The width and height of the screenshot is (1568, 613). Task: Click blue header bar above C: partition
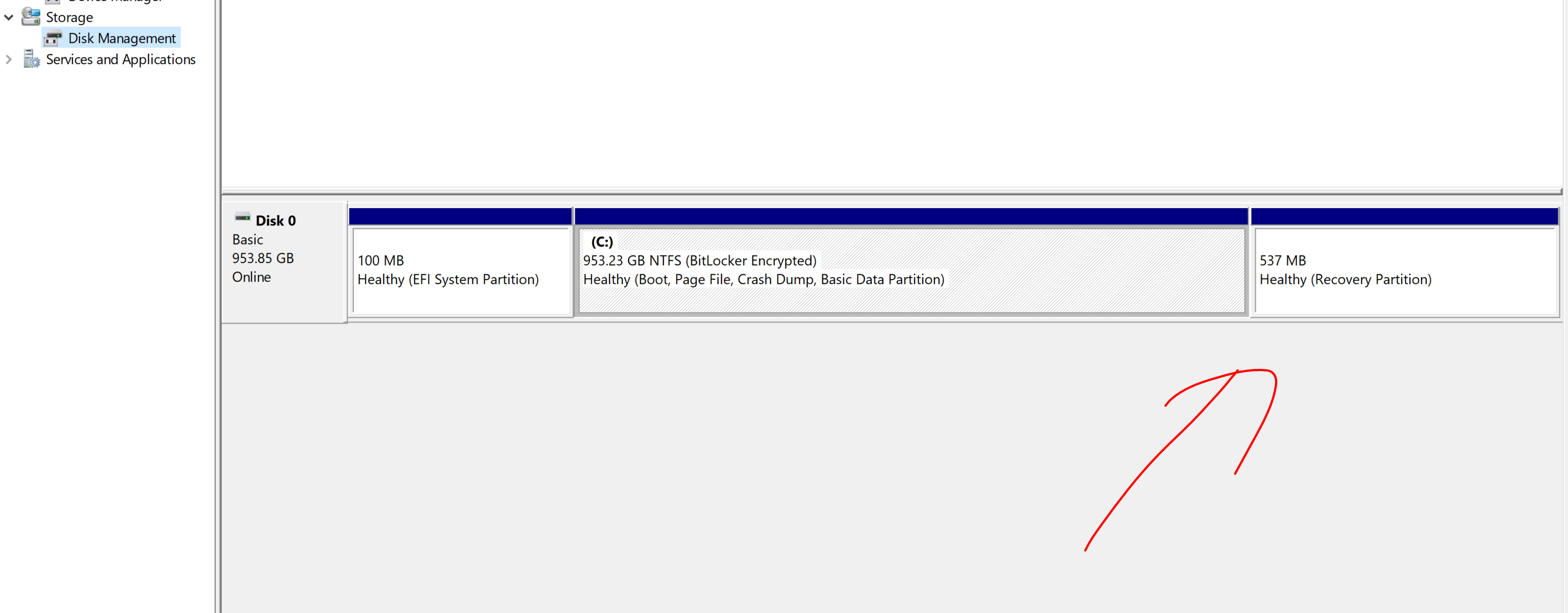[911, 216]
